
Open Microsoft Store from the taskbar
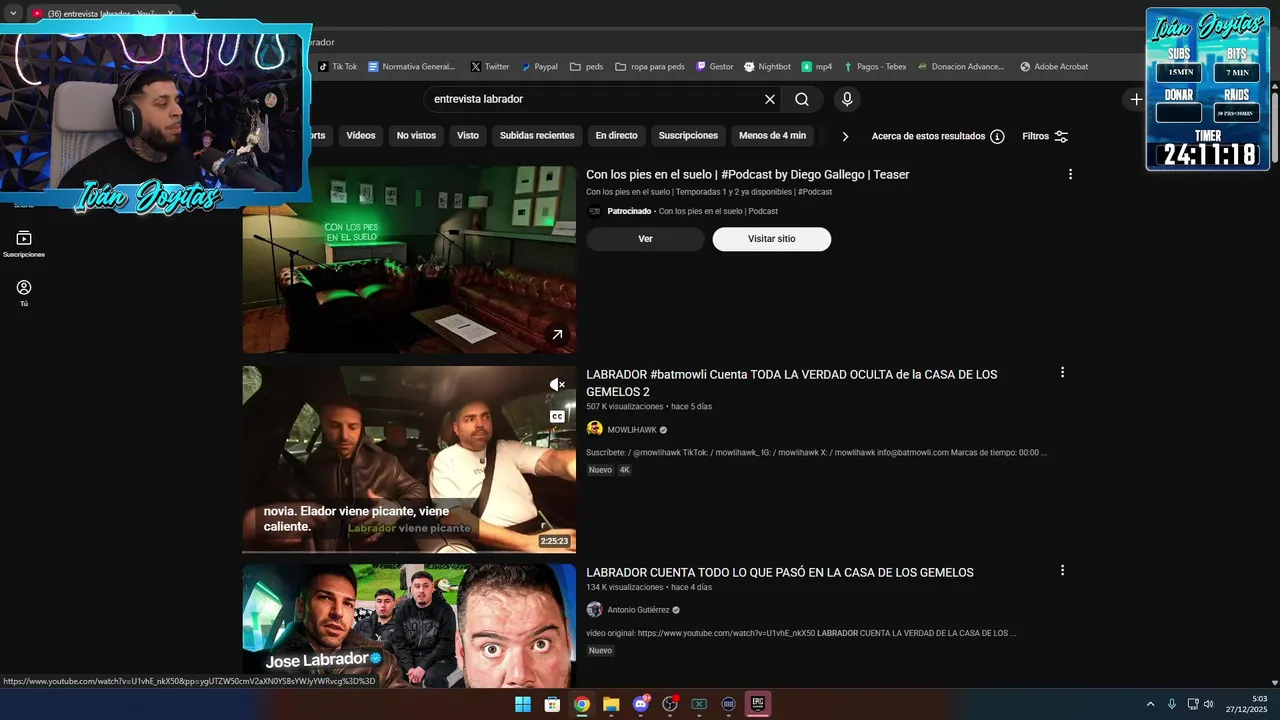(552, 704)
